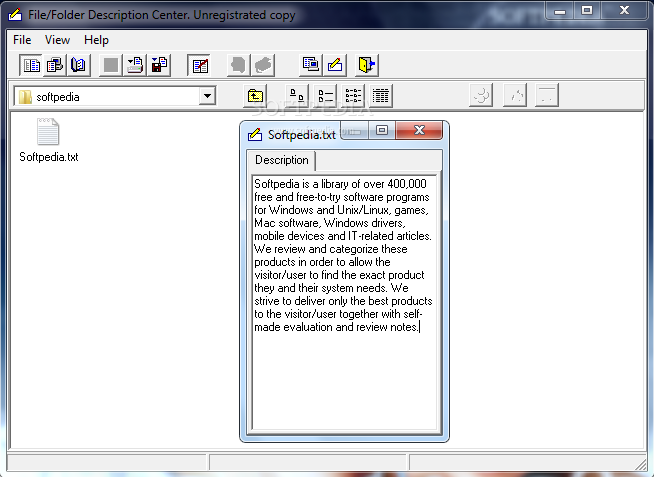Screen dimensions: 654x477
Task: Click the main window title bar app icon
Action: pos(15,15)
